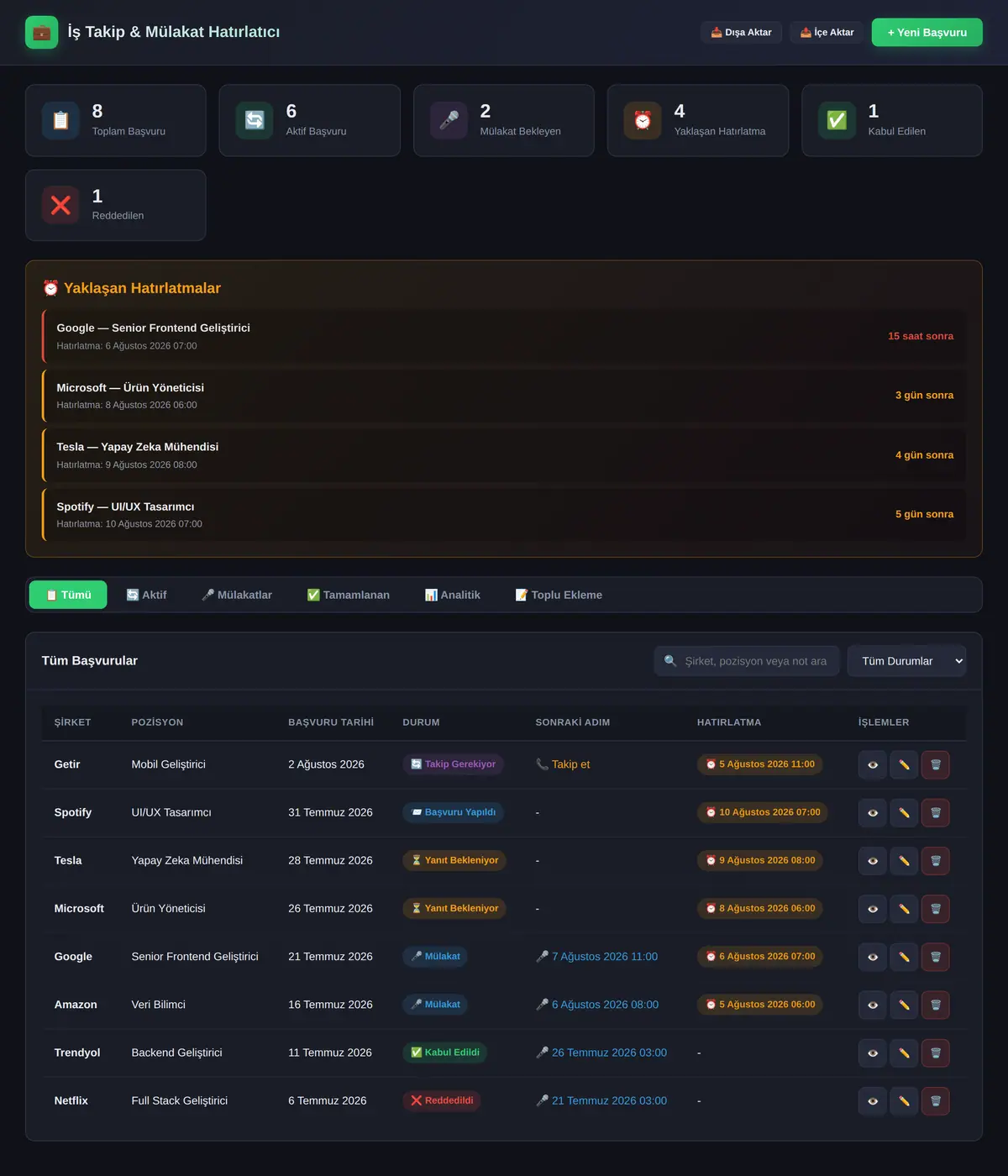Click the İçe Aktar import button
Screen dimensions: 1008x1176
click(827, 32)
